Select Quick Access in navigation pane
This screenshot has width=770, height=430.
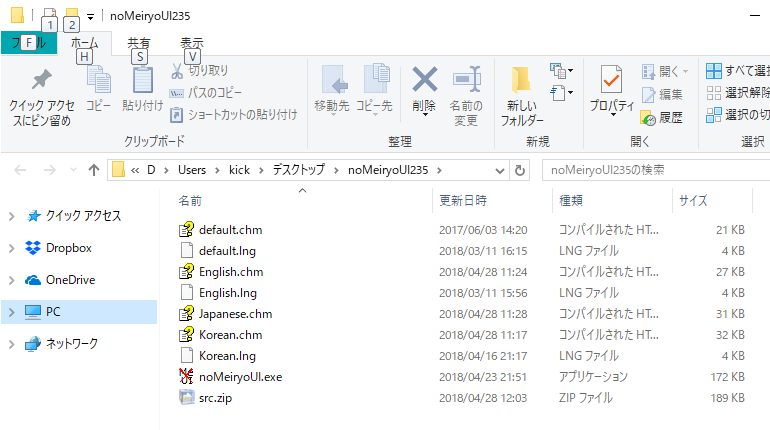click(82, 216)
